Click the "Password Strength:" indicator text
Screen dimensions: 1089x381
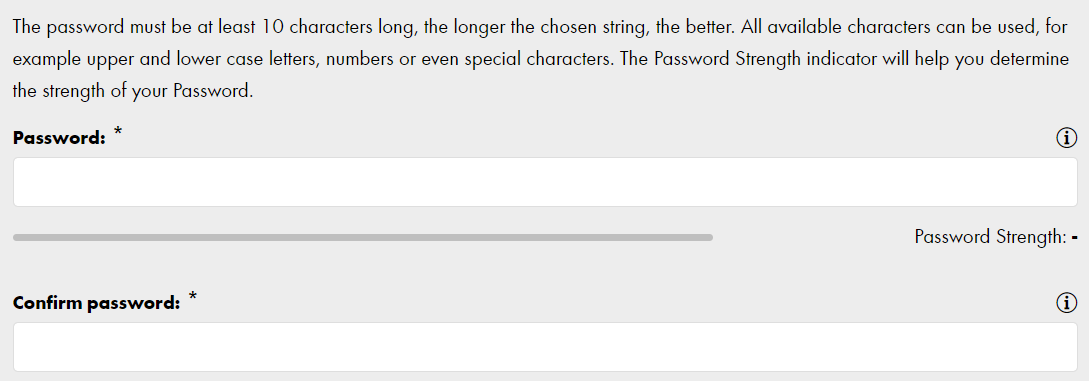click(x=990, y=237)
